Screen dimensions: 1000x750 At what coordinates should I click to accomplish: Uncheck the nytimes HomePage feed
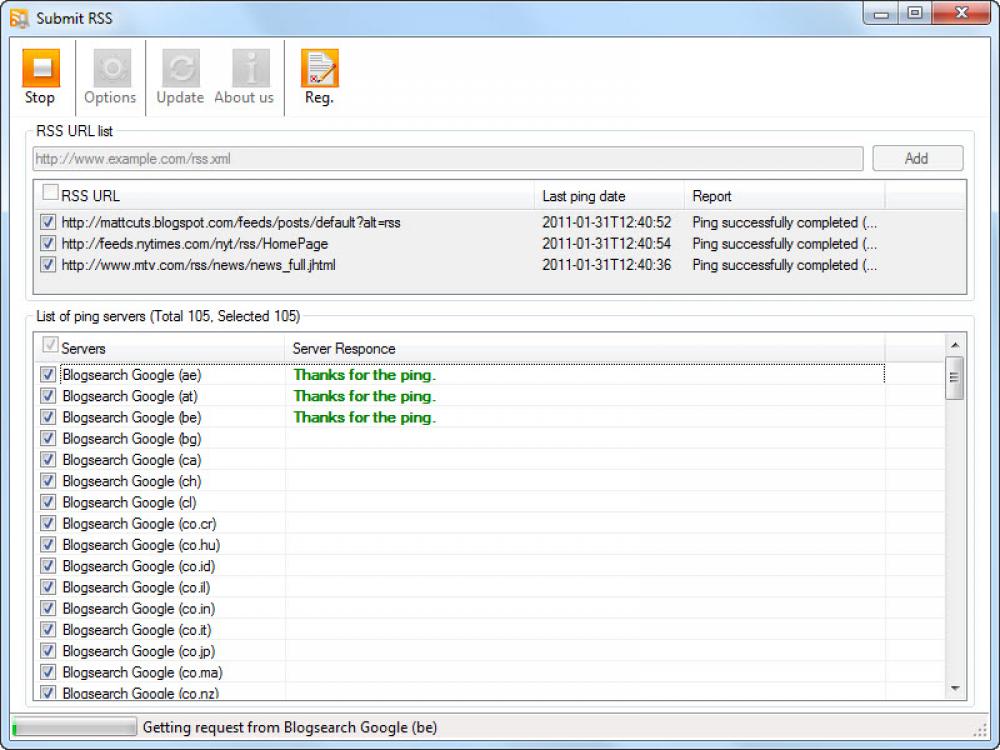(x=49, y=243)
